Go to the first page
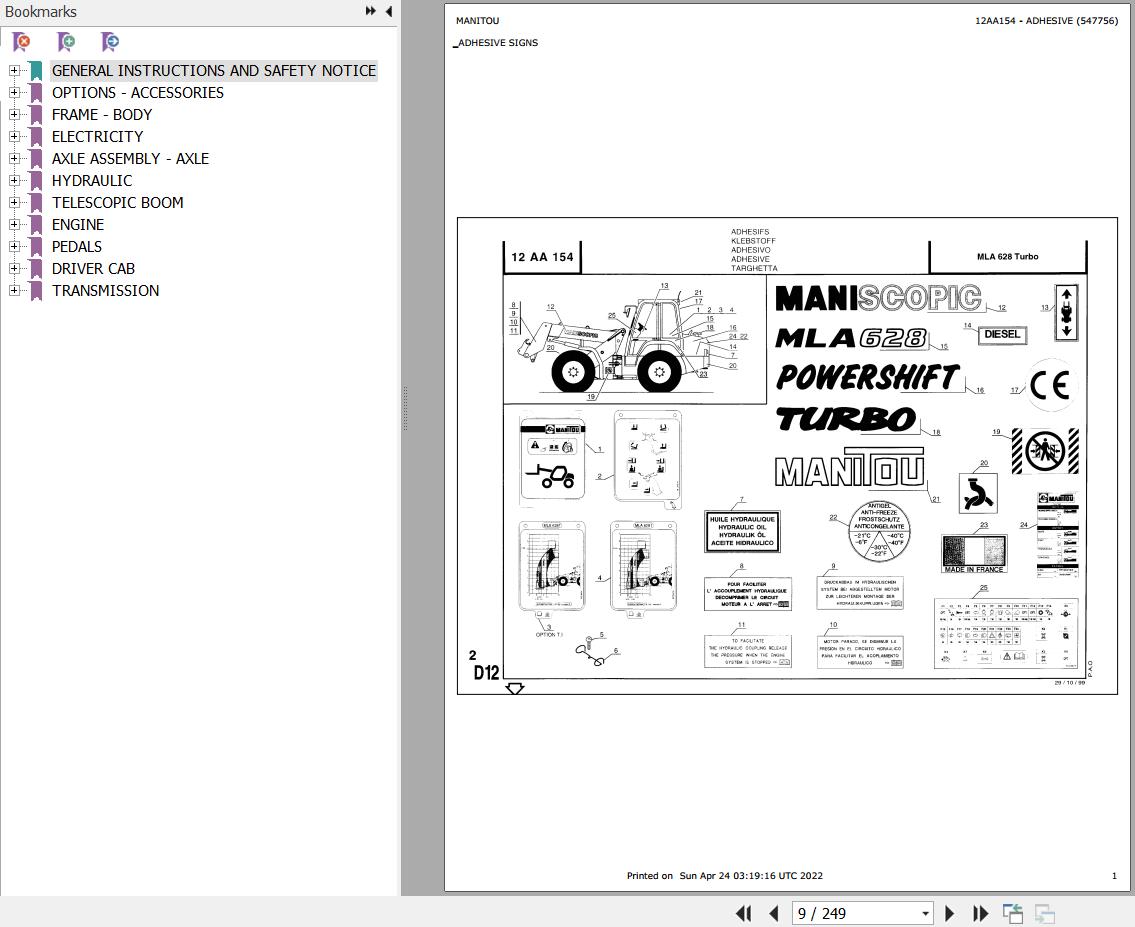The height and width of the screenshot is (927, 1135). tap(743, 913)
